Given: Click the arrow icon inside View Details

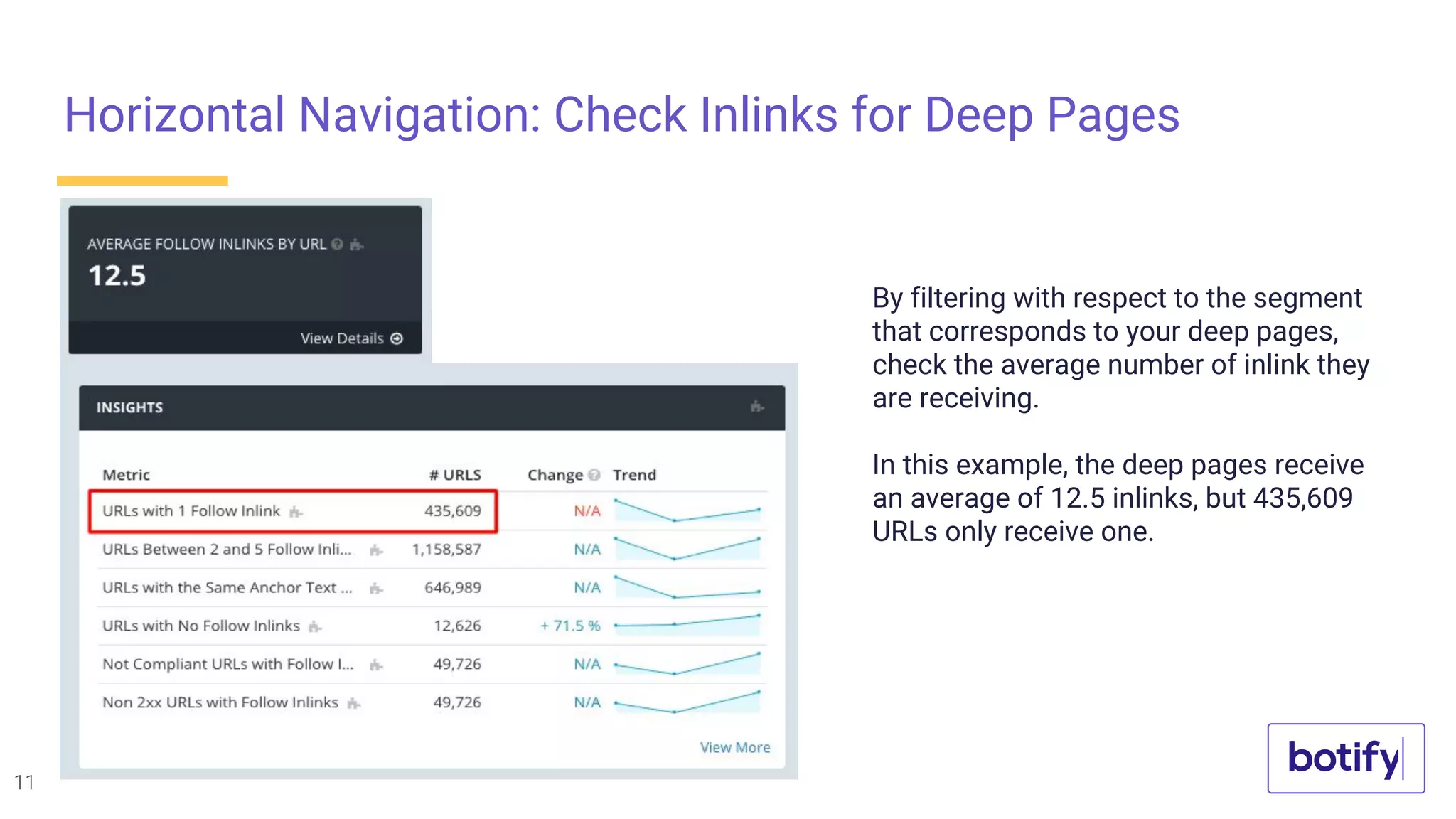Looking at the screenshot, I should point(397,338).
